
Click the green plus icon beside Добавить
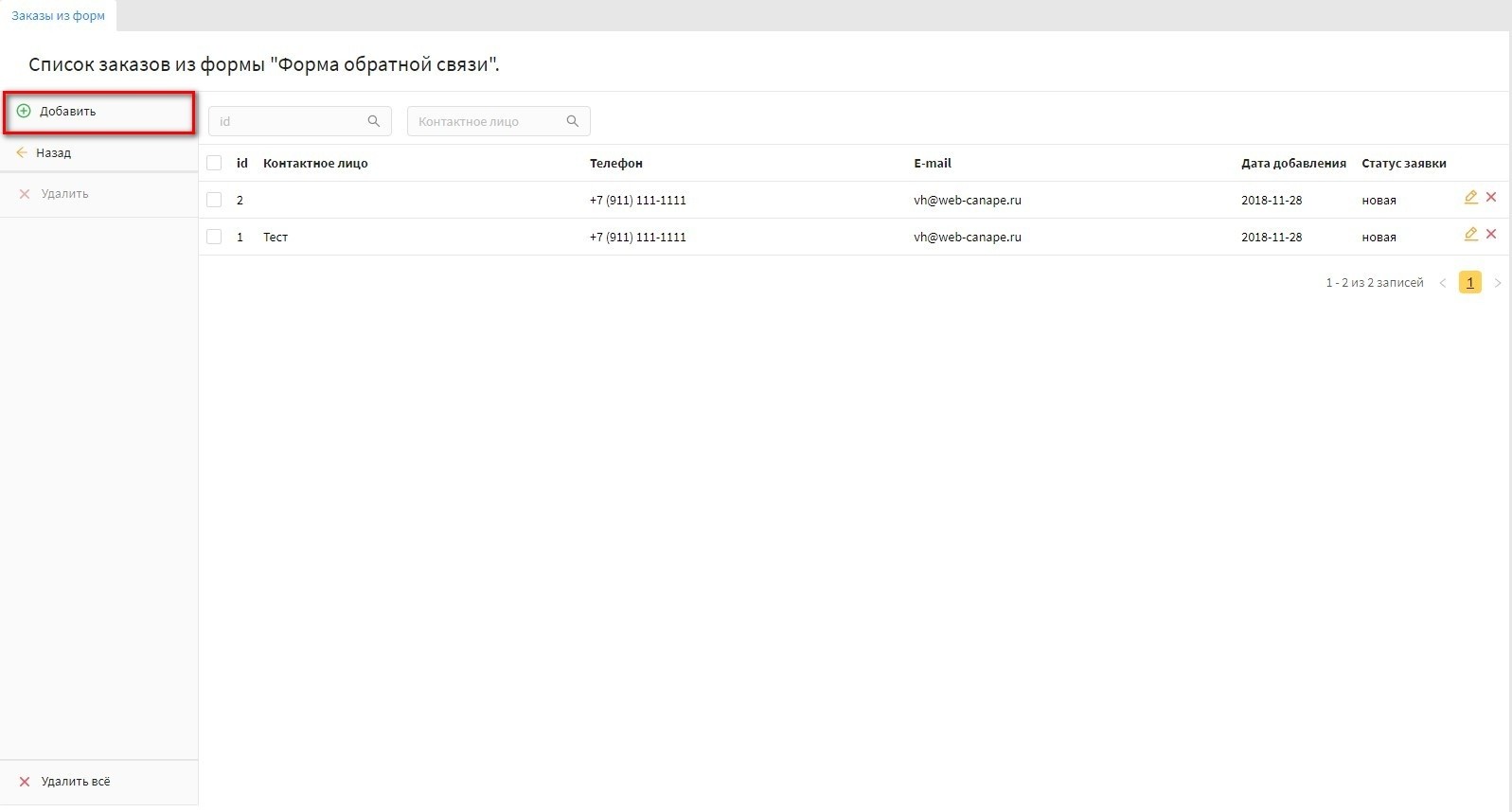tap(24, 111)
